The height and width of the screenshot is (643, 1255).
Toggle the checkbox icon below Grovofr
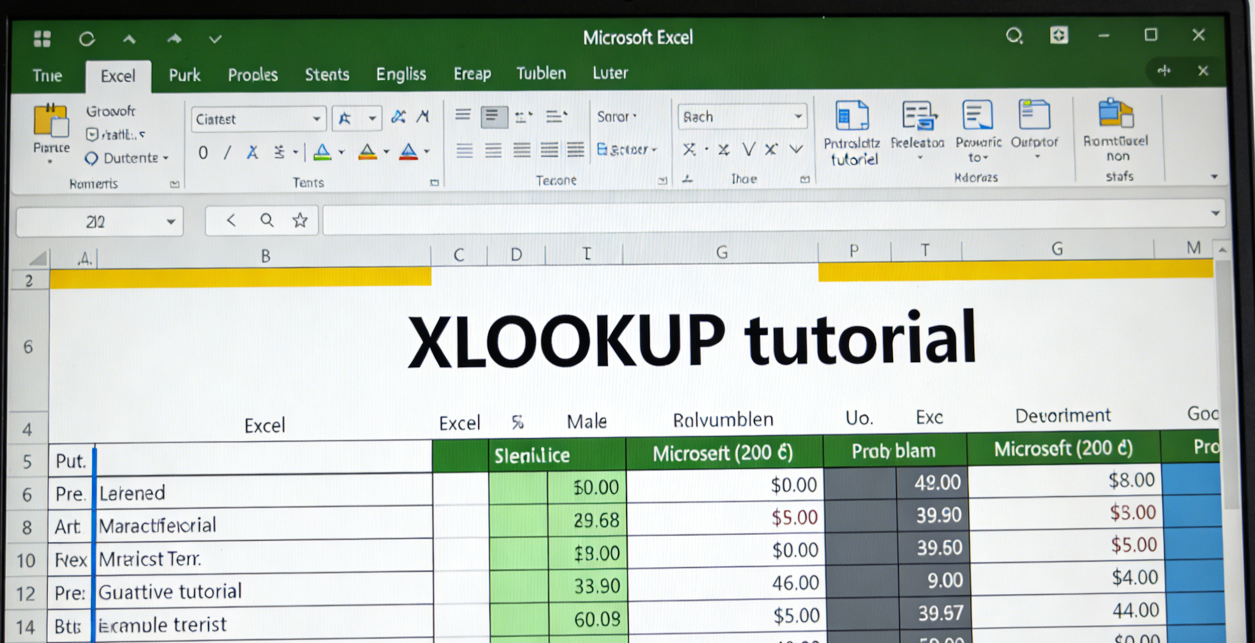tap(92, 134)
